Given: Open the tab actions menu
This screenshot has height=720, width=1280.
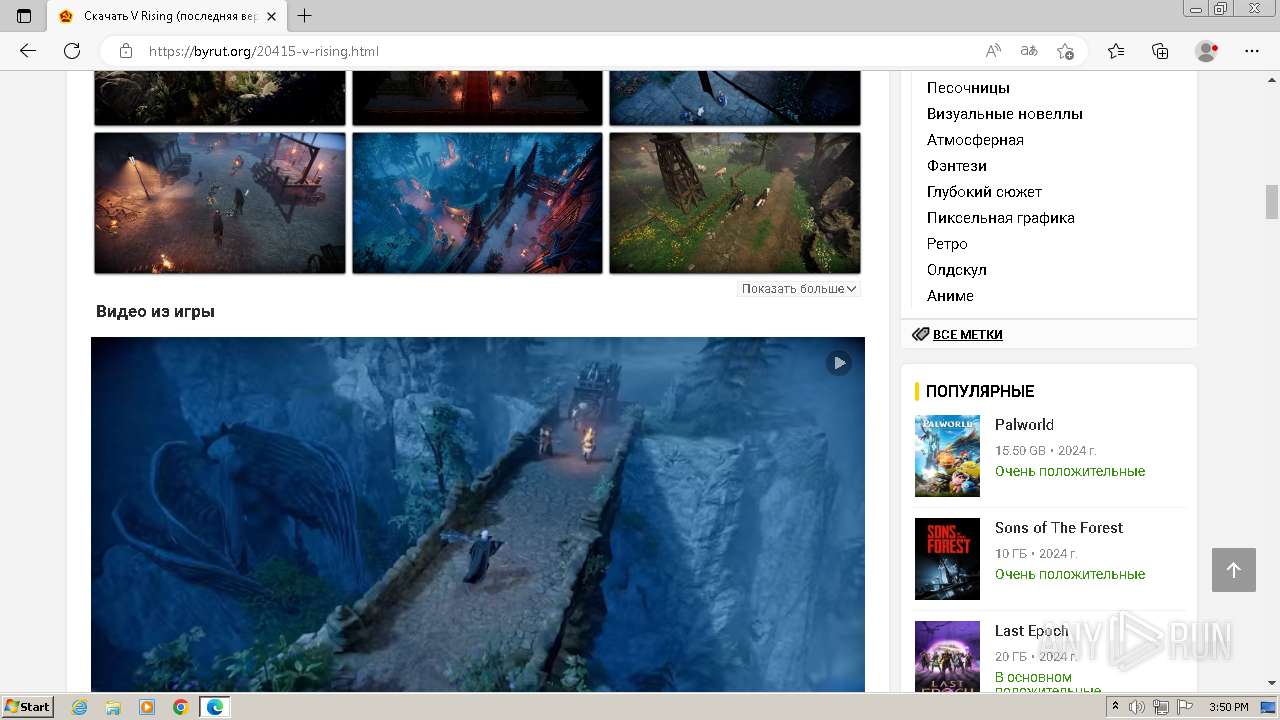Looking at the screenshot, I should [x=24, y=16].
